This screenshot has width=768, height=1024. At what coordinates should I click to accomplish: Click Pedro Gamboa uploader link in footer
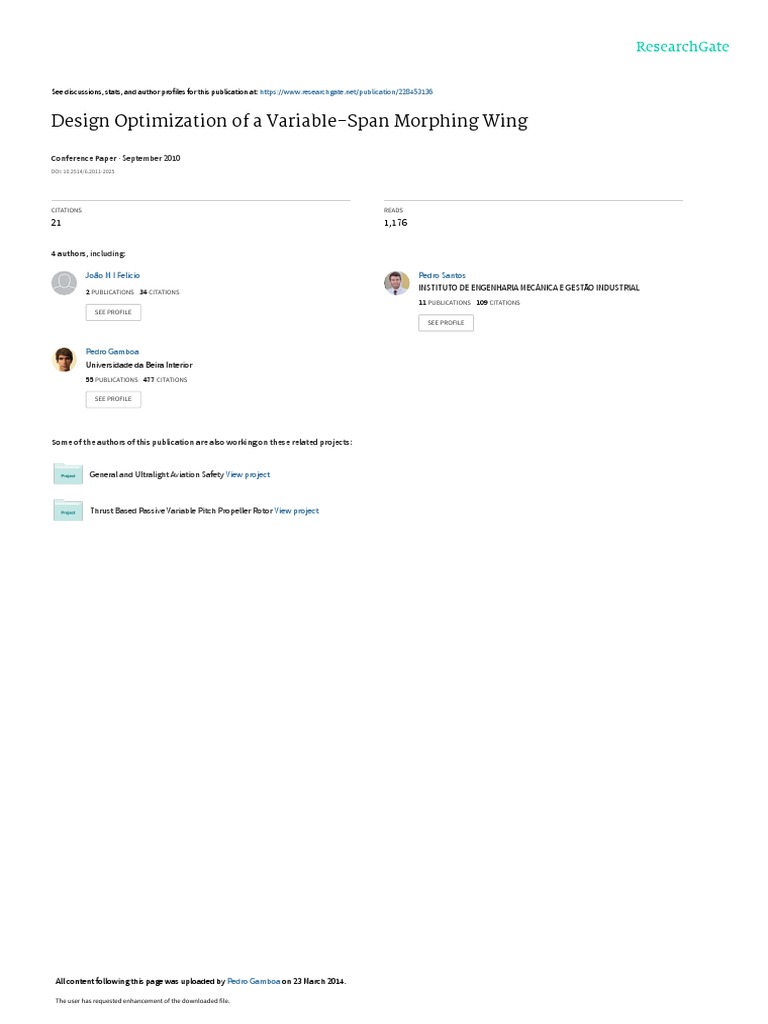pos(253,981)
